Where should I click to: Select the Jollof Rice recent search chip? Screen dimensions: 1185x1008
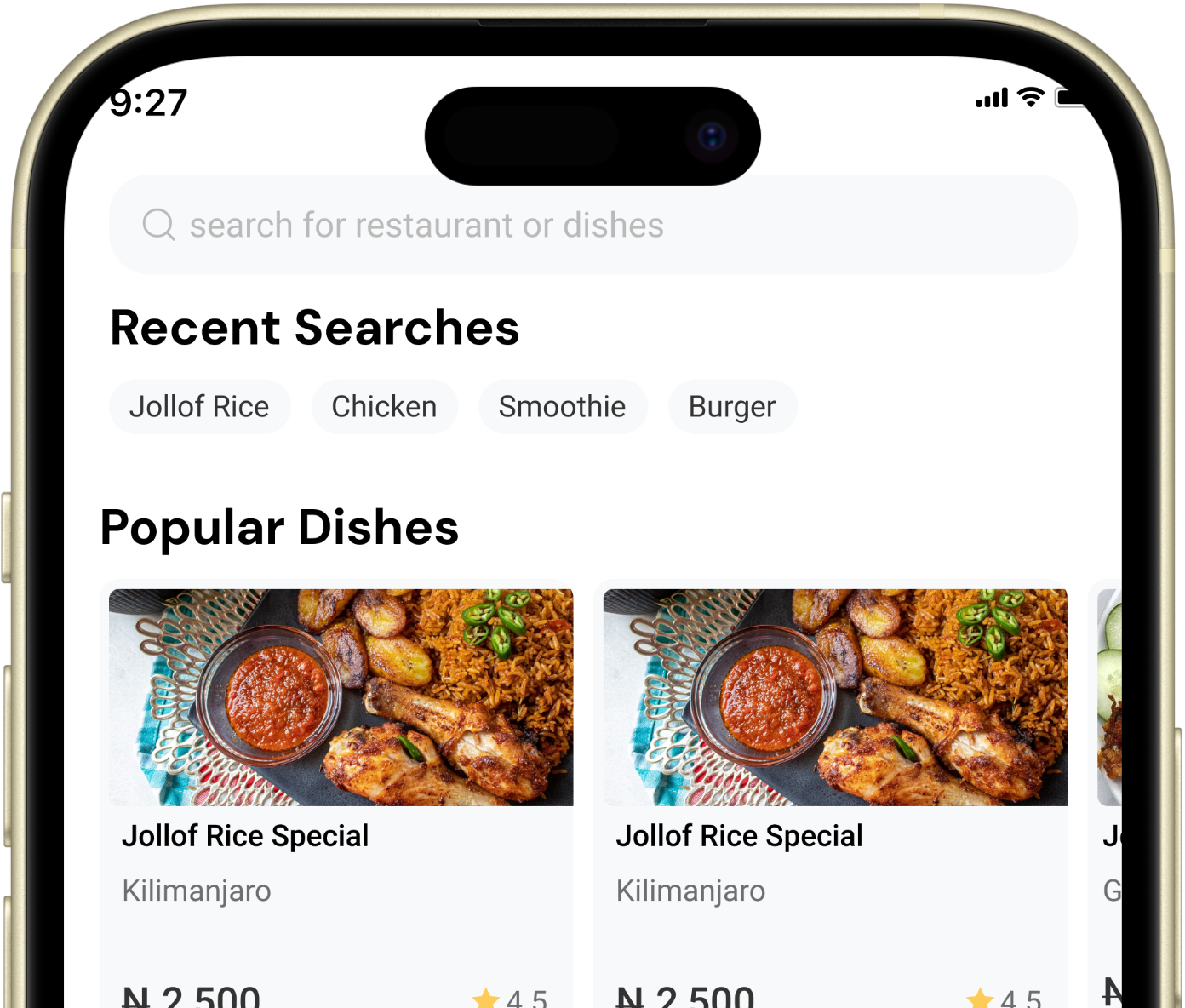click(x=199, y=407)
